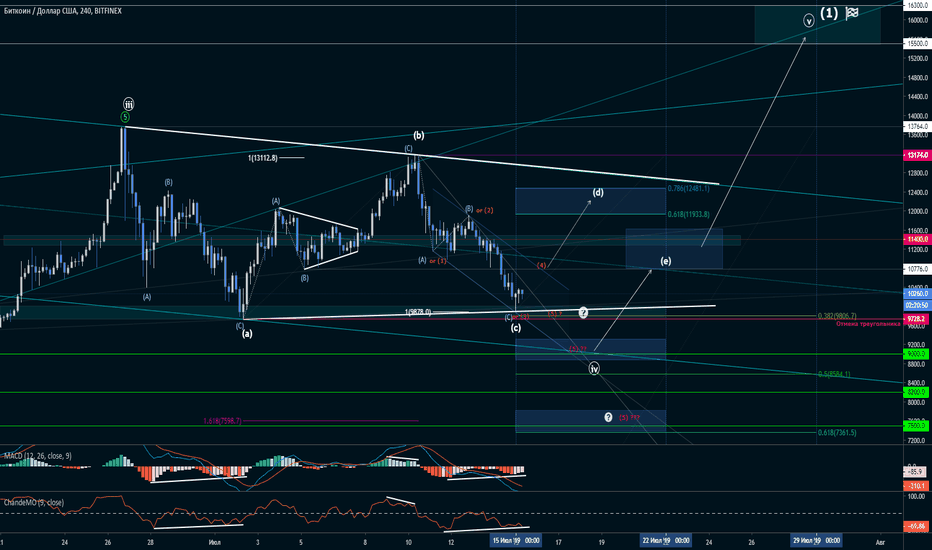This screenshot has width=932, height=550.
Task: Click the (A) label above small triangle pattern
Action: coord(276,202)
